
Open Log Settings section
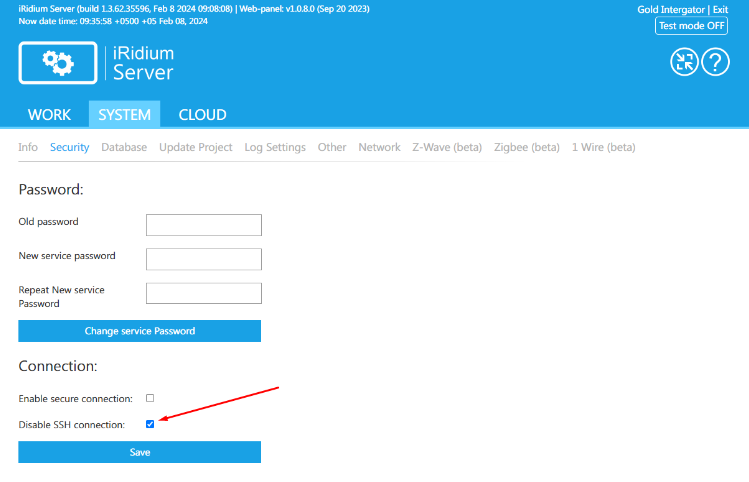(275, 147)
